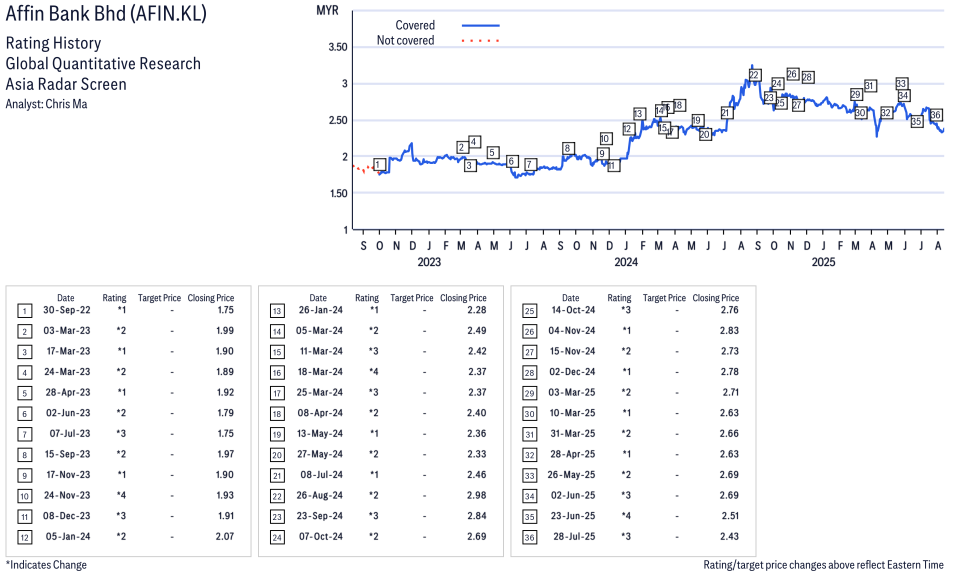Click chart marker 21 on the chart
Viewport: 955px width, 571px height.
pos(725,113)
